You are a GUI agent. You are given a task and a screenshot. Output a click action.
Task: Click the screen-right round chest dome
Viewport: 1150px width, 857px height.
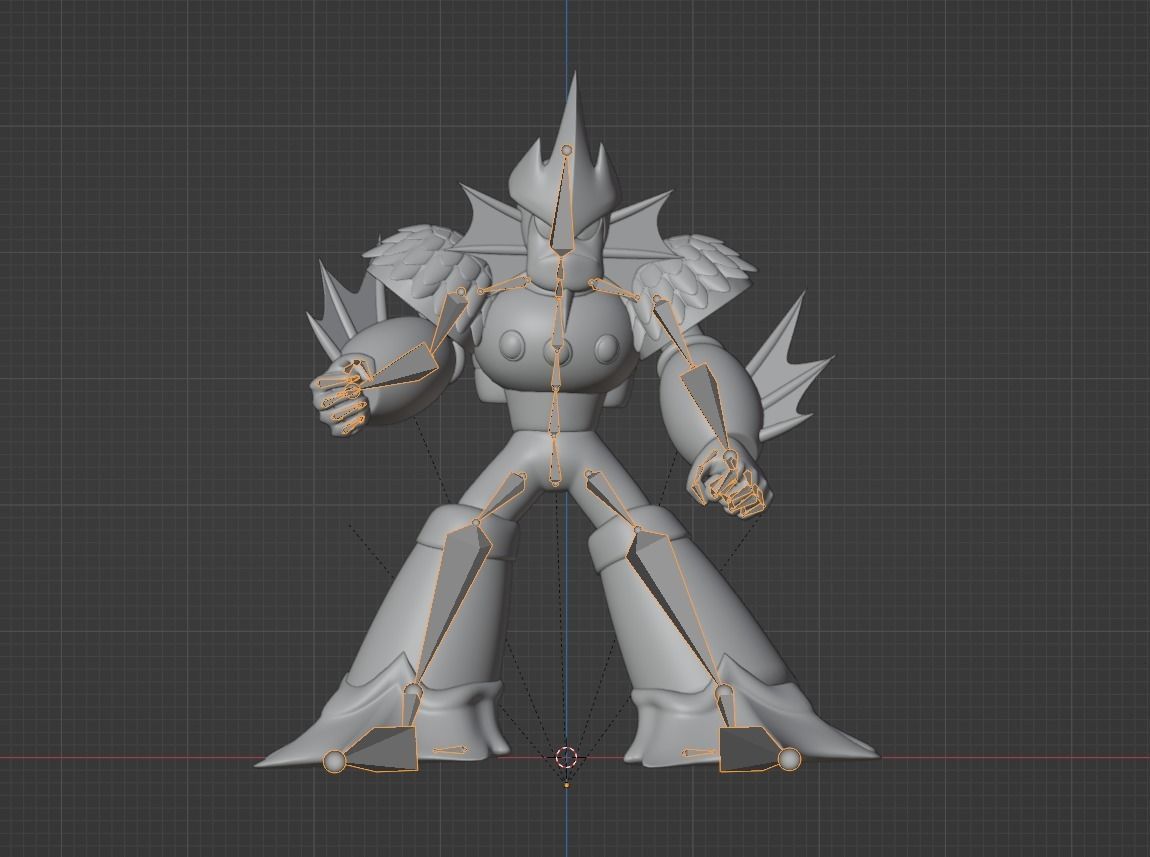pyautogui.click(x=606, y=347)
